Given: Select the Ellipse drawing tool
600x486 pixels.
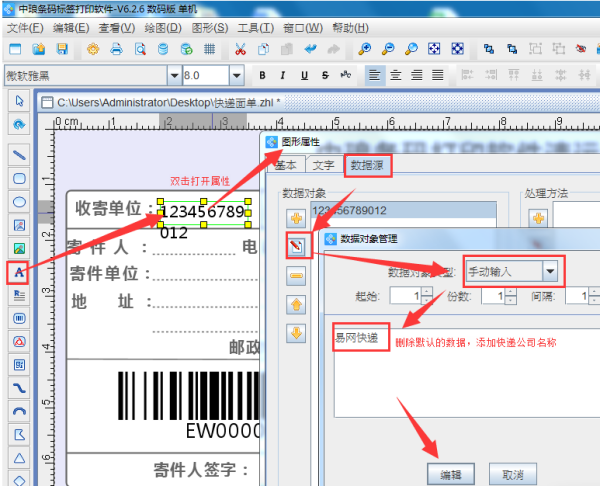Looking at the screenshot, I should pos(19,202).
